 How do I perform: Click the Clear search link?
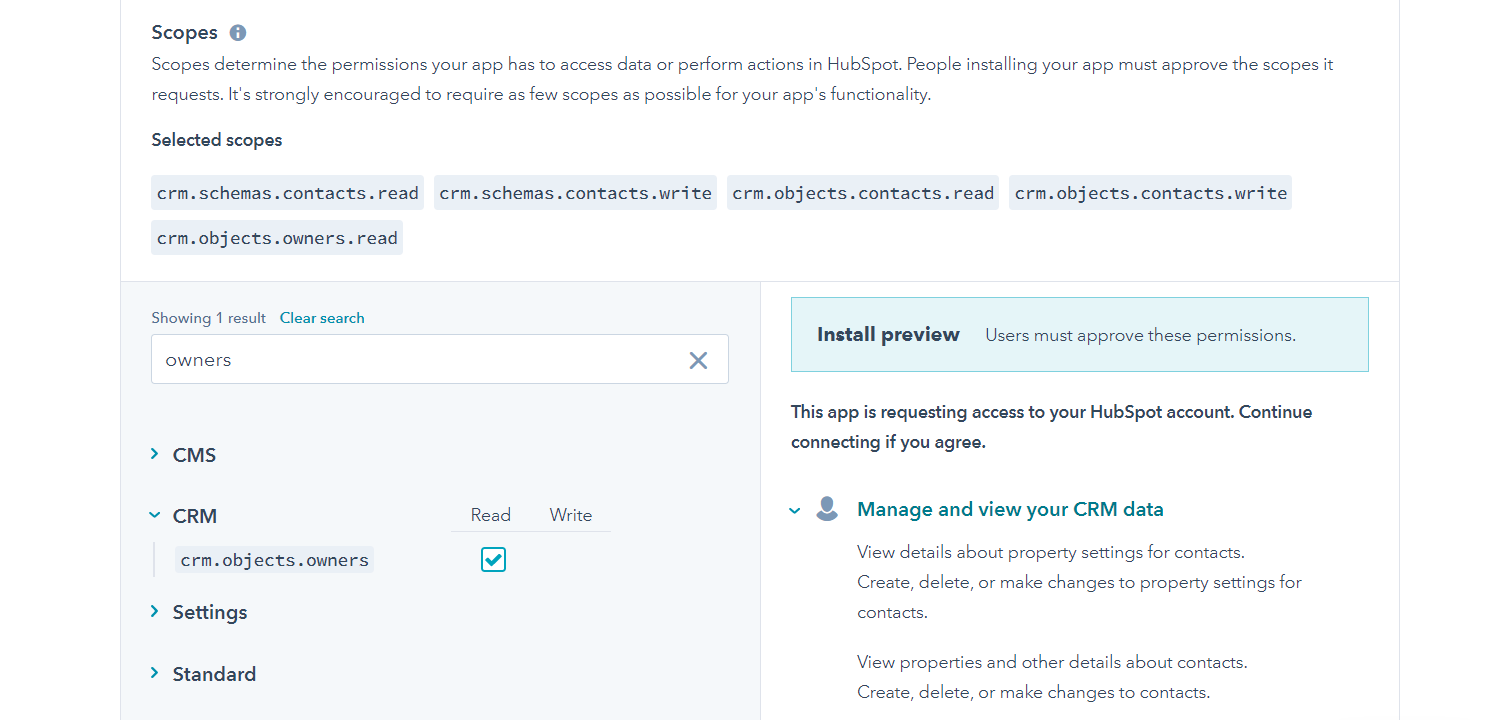click(x=322, y=318)
